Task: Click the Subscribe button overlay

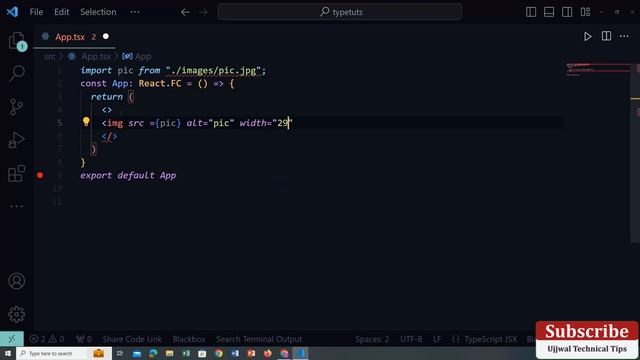Action: click(x=587, y=331)
